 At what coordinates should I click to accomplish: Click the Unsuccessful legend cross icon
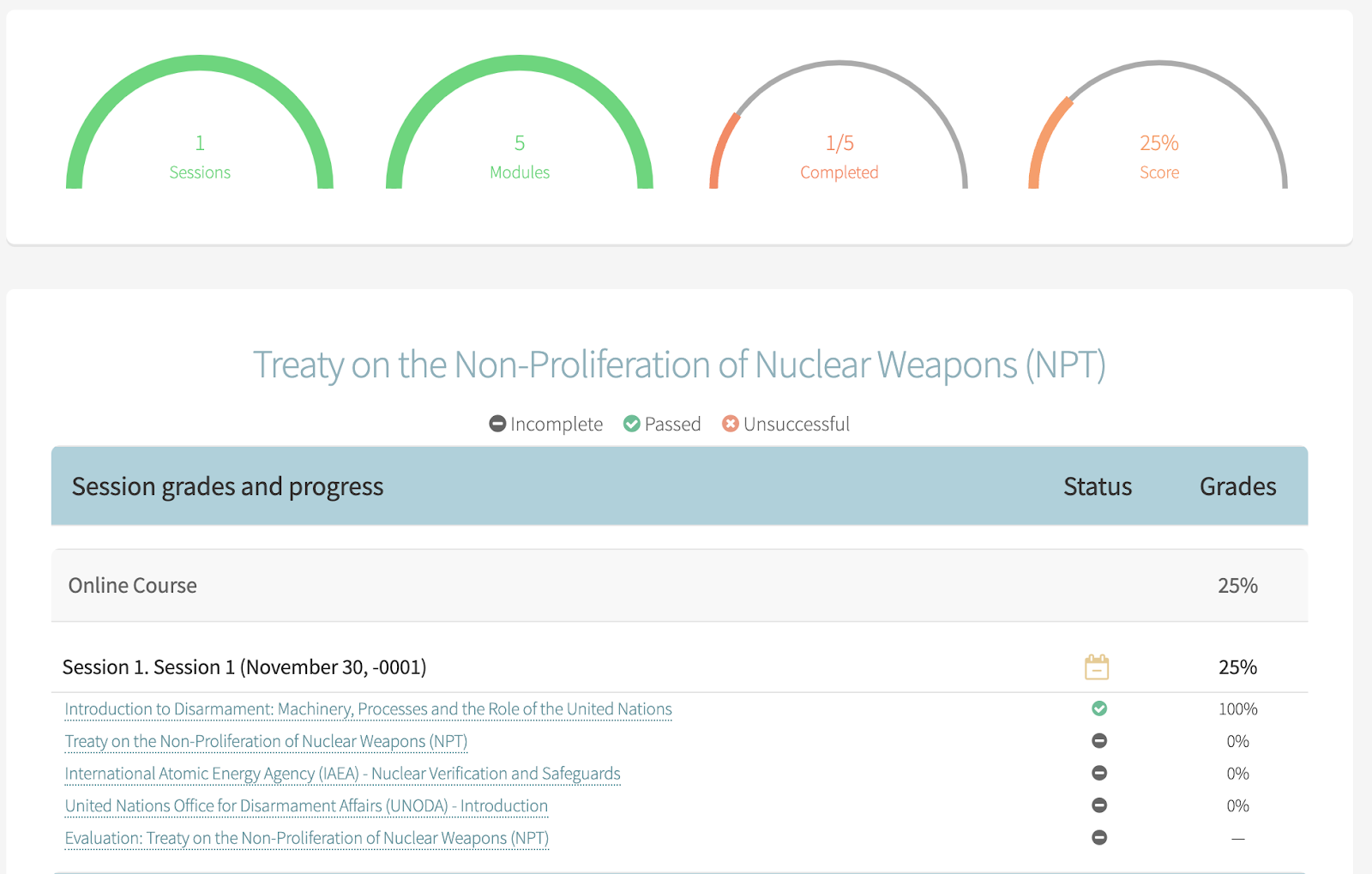[731, 424]
